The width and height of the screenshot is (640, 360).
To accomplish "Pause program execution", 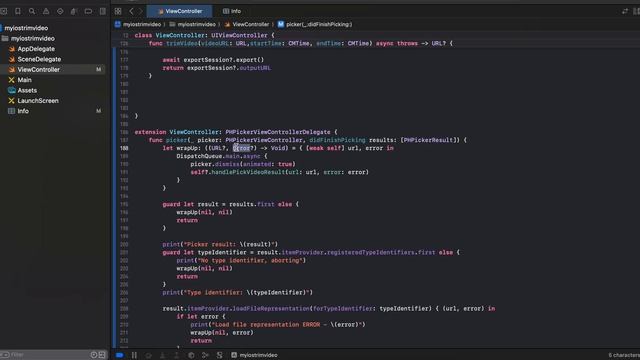I will pyautogui.click(x=134, y=355).
